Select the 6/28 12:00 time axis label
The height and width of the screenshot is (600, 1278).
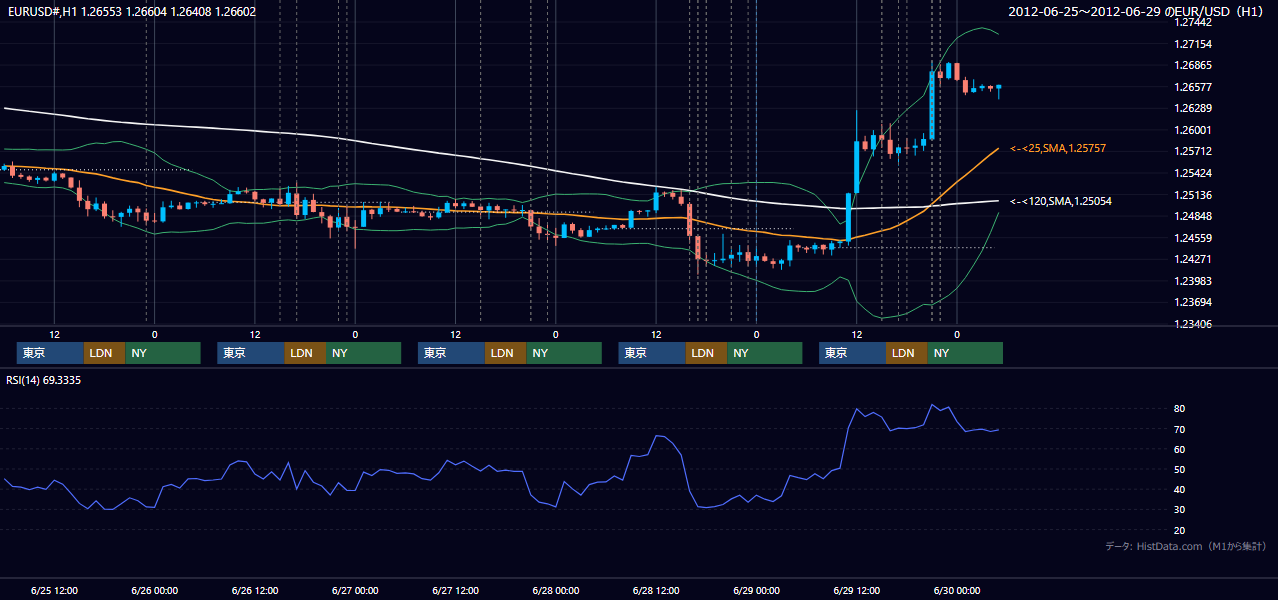tap(656, 590)
